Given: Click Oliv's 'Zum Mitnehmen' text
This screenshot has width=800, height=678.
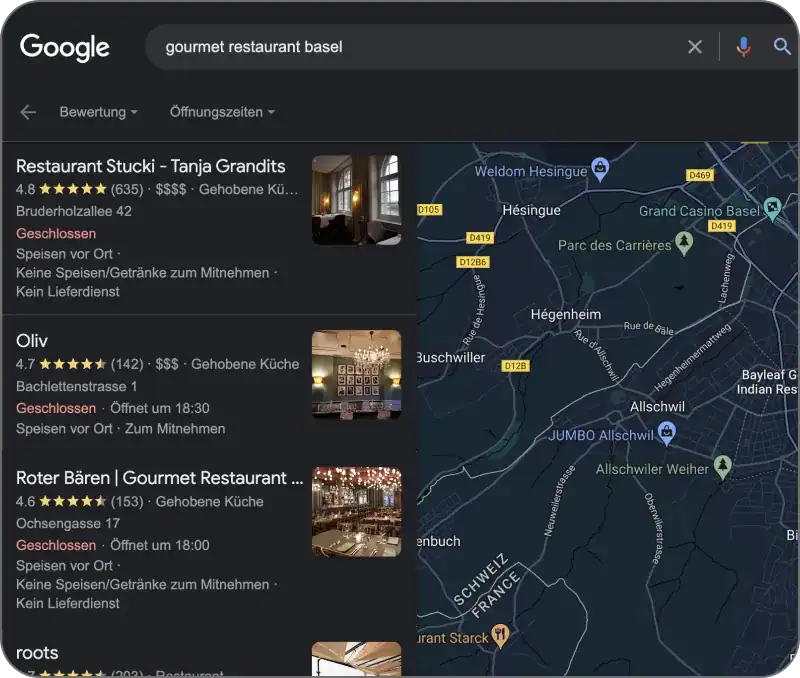Looking at the screenshot, I should click(175, 429).
